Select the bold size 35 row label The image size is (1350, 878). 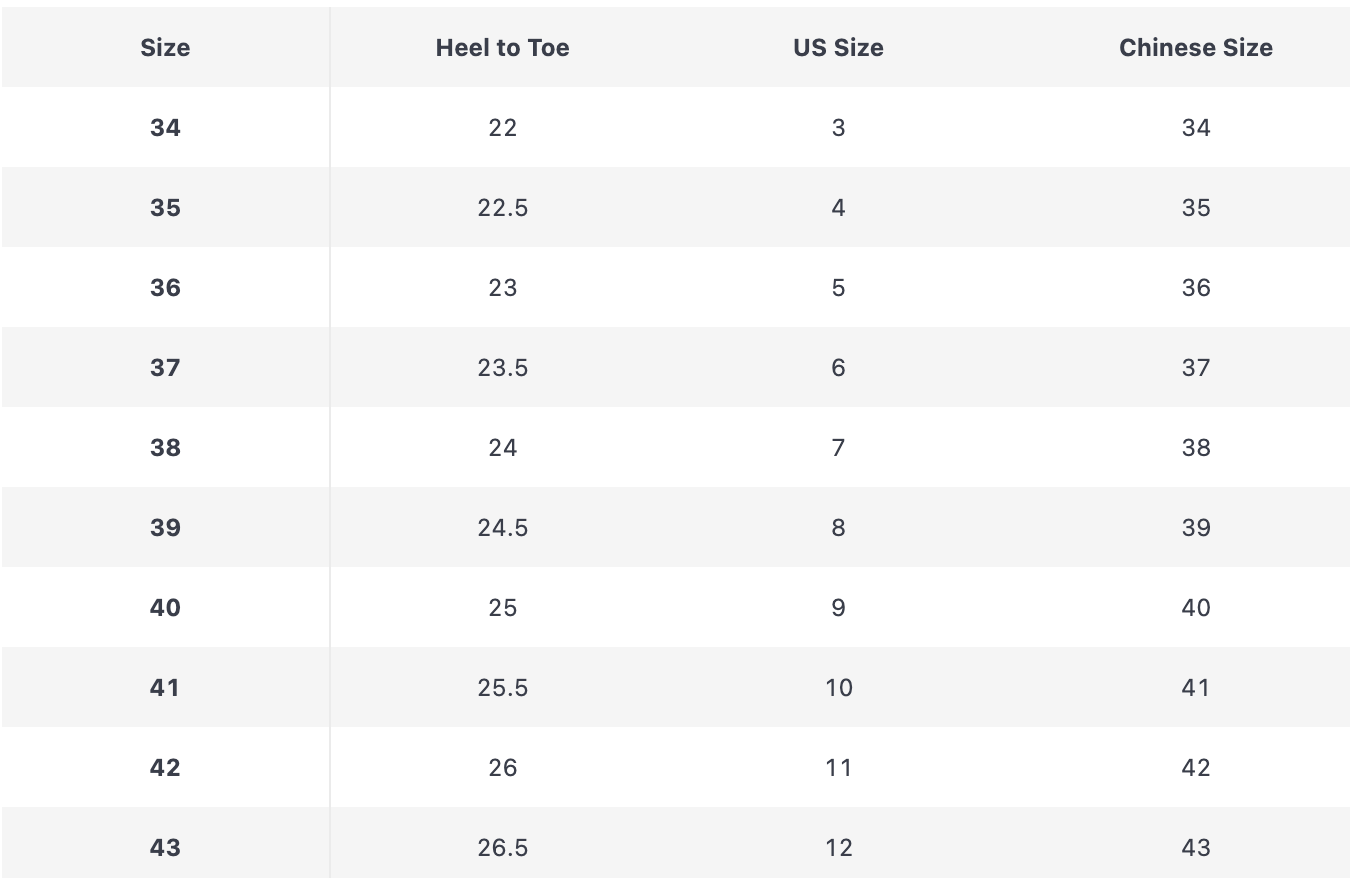click(x=165, y=207)
